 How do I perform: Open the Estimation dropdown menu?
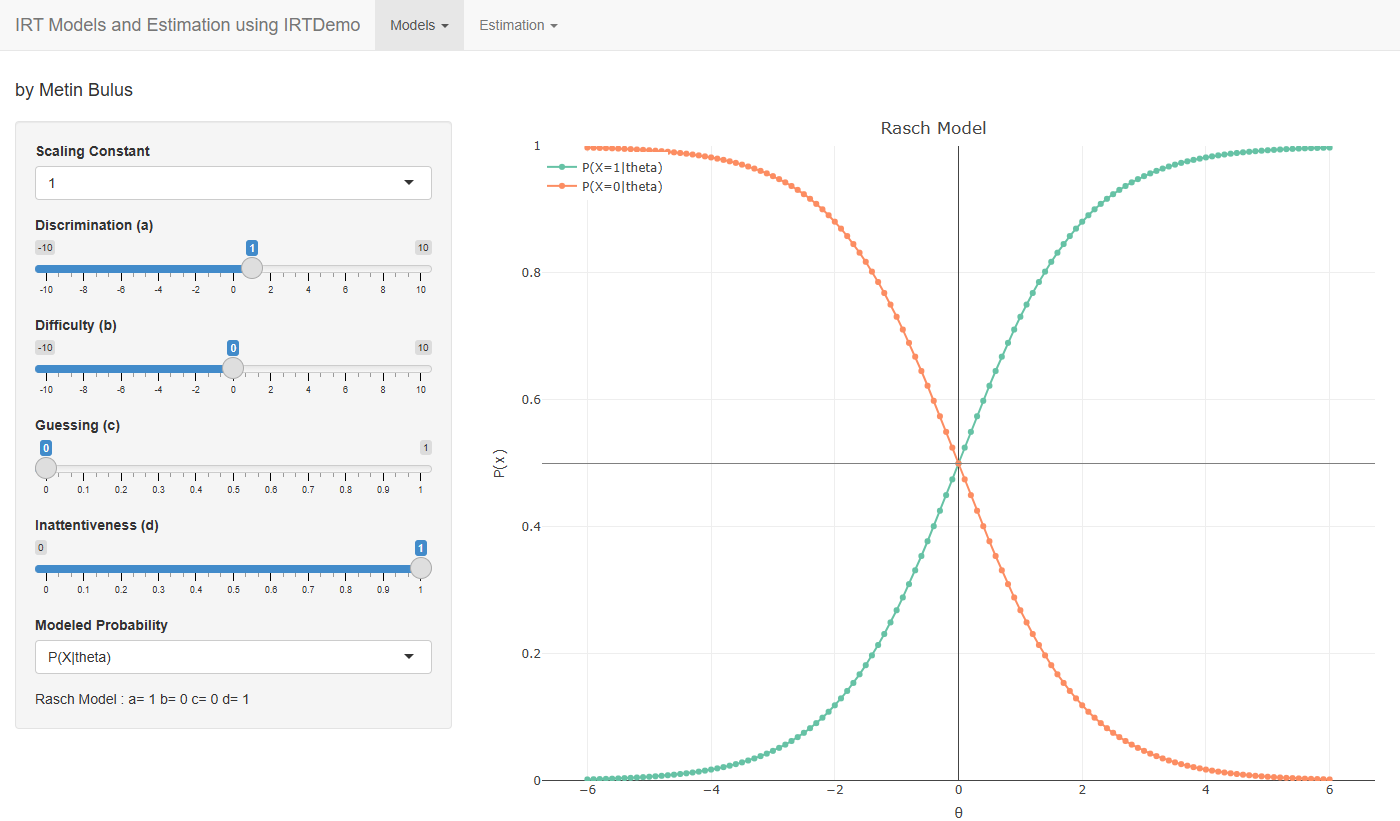coord(518,25)
